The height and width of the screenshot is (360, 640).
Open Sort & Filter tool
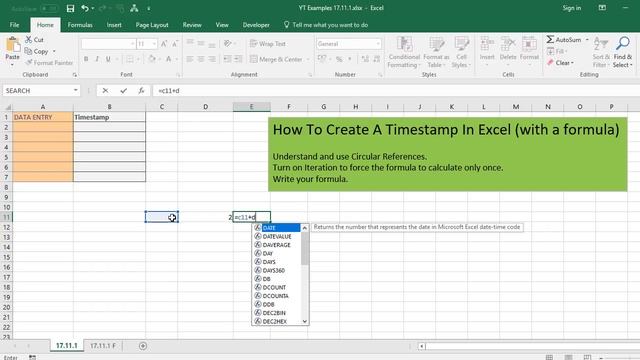tap(601, 52)
